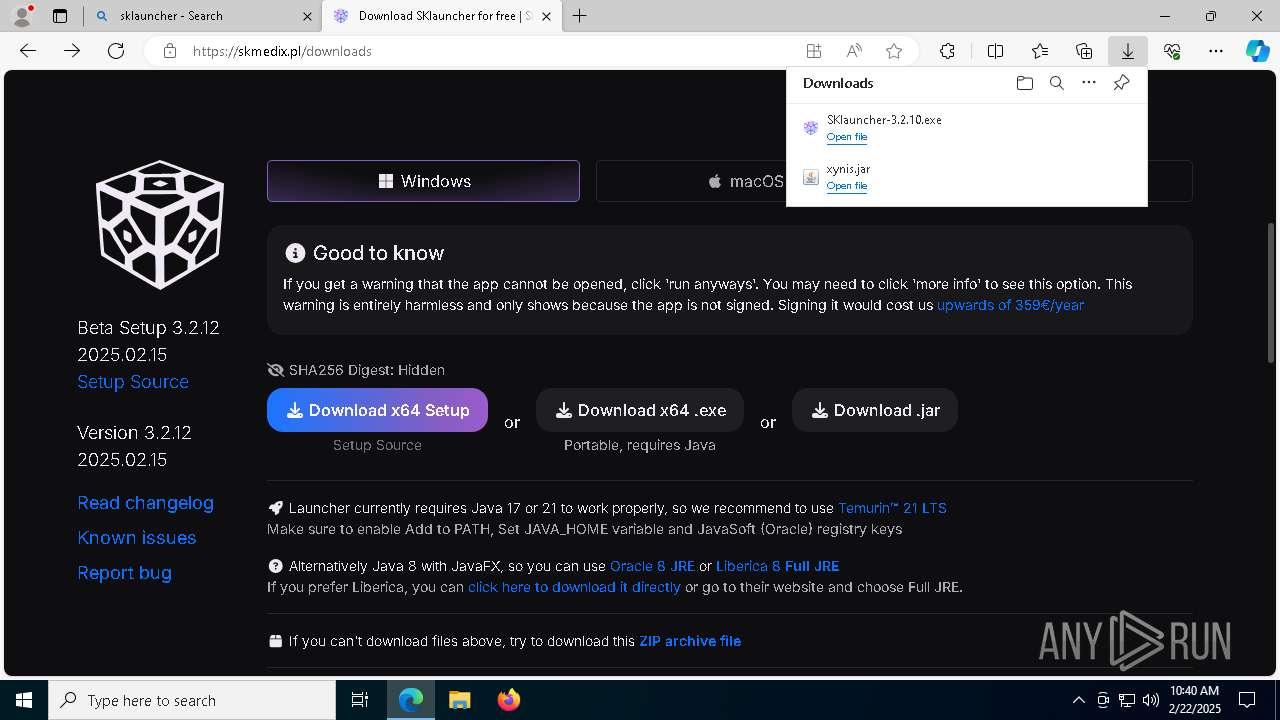Image resolution: width=1280 pixels, height=720 pixels.
Task: Select the Windows platform tab
Action: click(423, 181)
